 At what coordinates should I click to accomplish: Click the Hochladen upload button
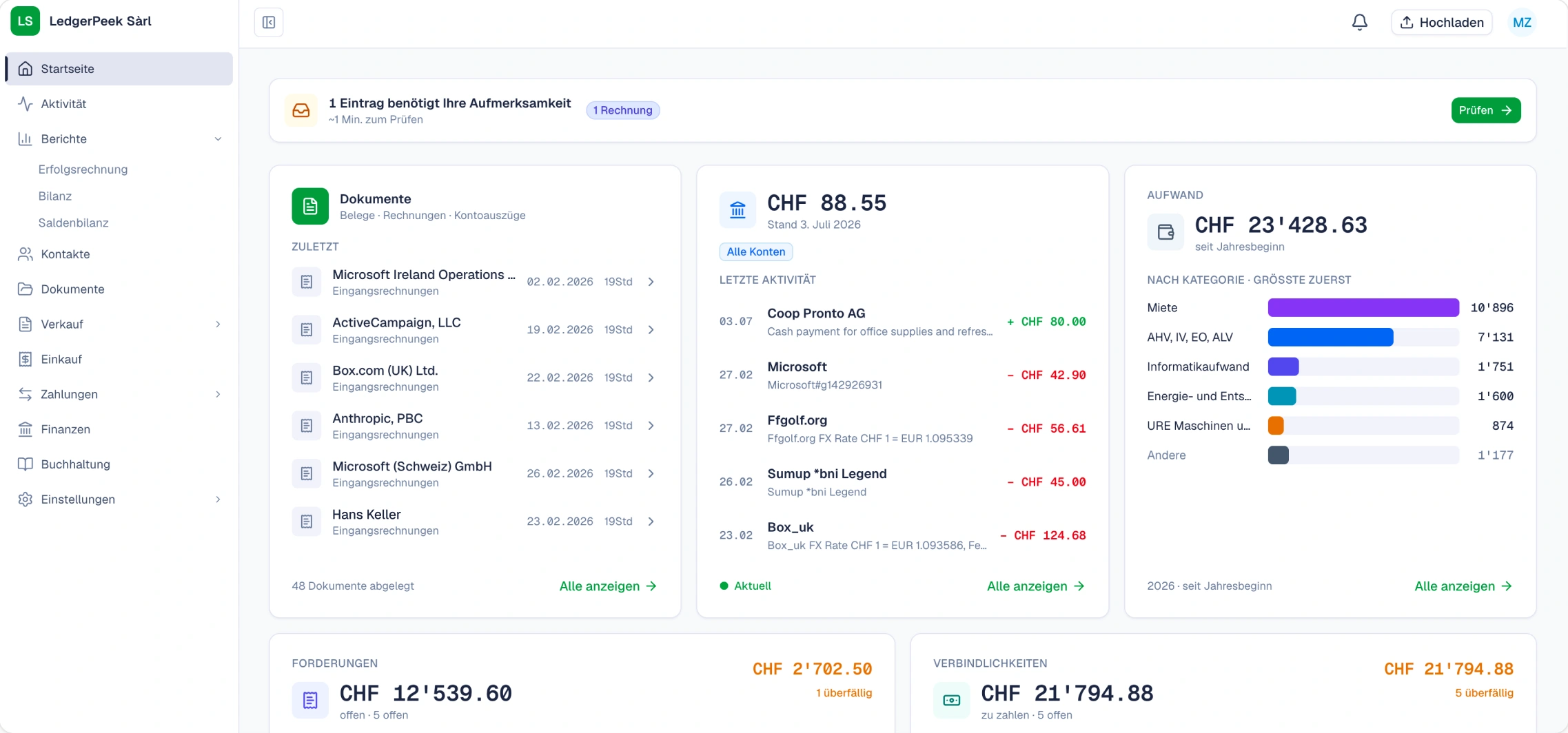[x=1442, y=23]
